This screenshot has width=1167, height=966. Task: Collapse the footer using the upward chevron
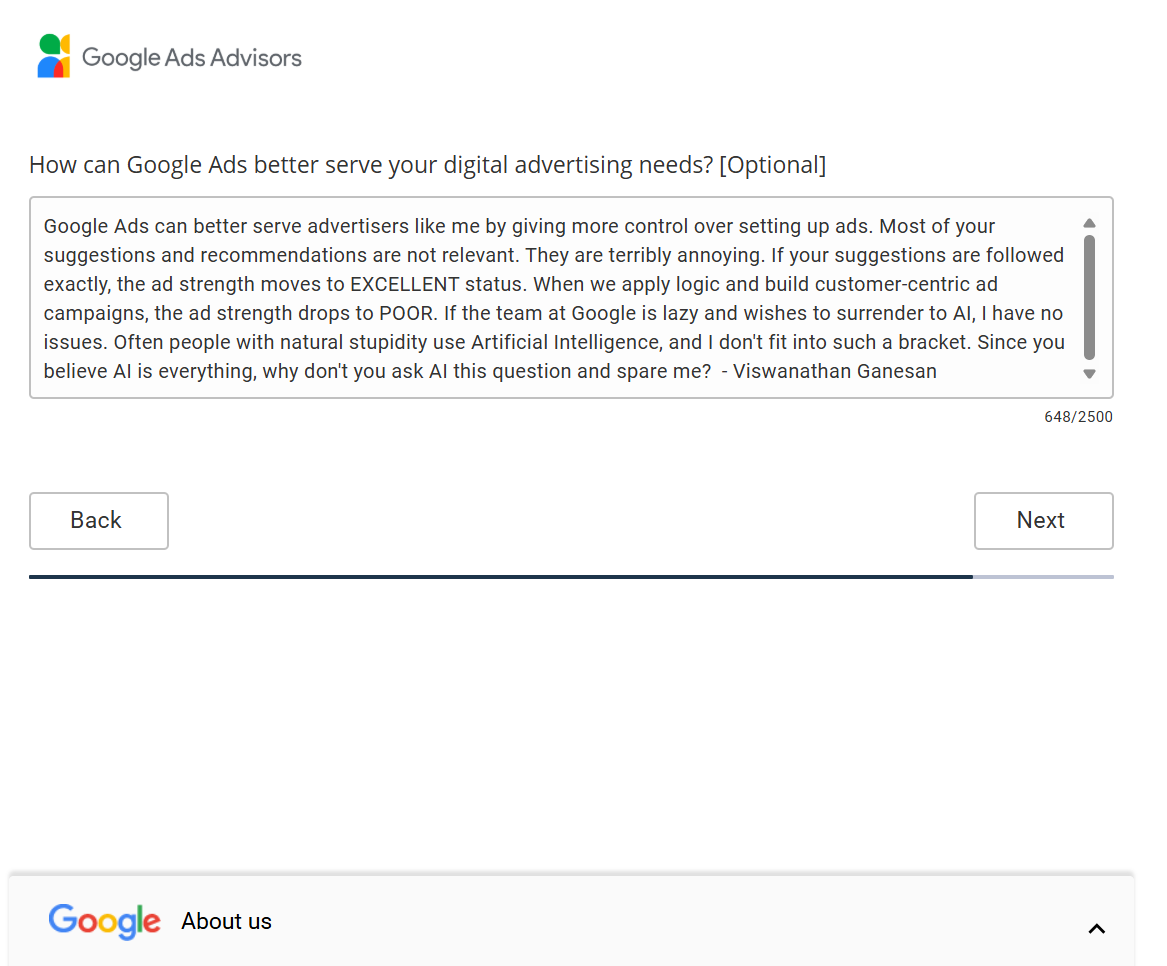click(x=1097, y=928)
